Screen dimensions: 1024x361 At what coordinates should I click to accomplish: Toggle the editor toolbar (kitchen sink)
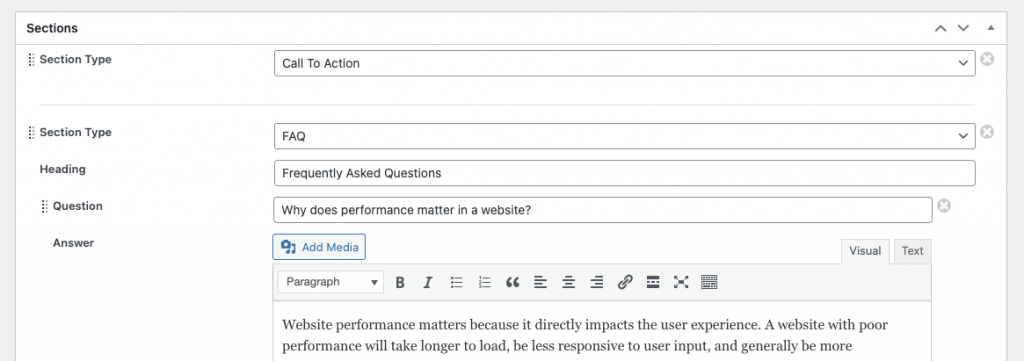click(x=709, y=282)
